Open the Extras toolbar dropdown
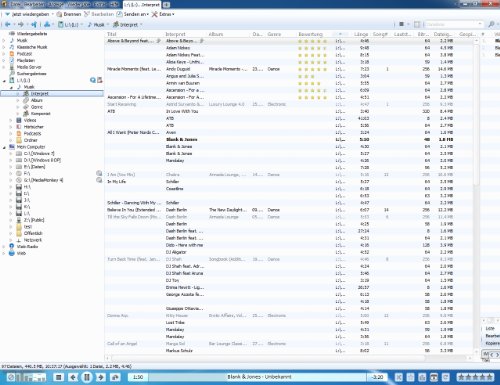500x385 pixels. point(163,14)
